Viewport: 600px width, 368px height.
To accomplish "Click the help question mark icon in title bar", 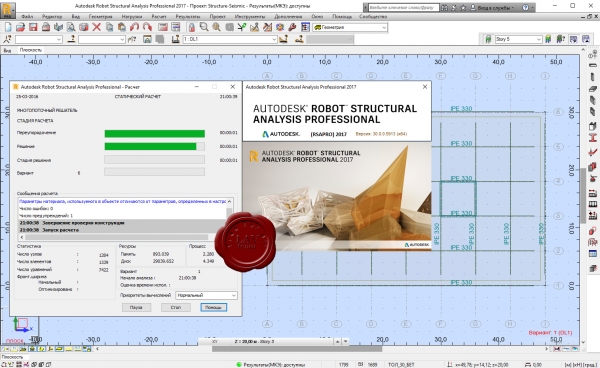I will (525, 7).
